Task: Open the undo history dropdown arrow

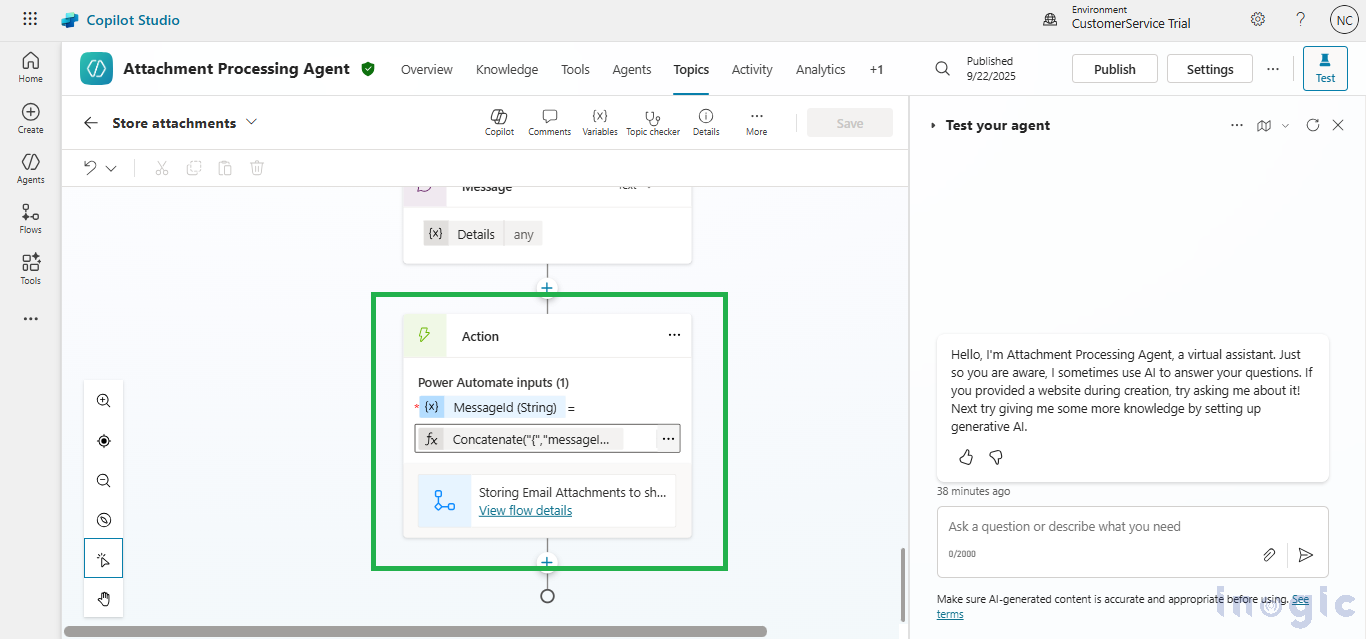Action: tap(111, 168)
